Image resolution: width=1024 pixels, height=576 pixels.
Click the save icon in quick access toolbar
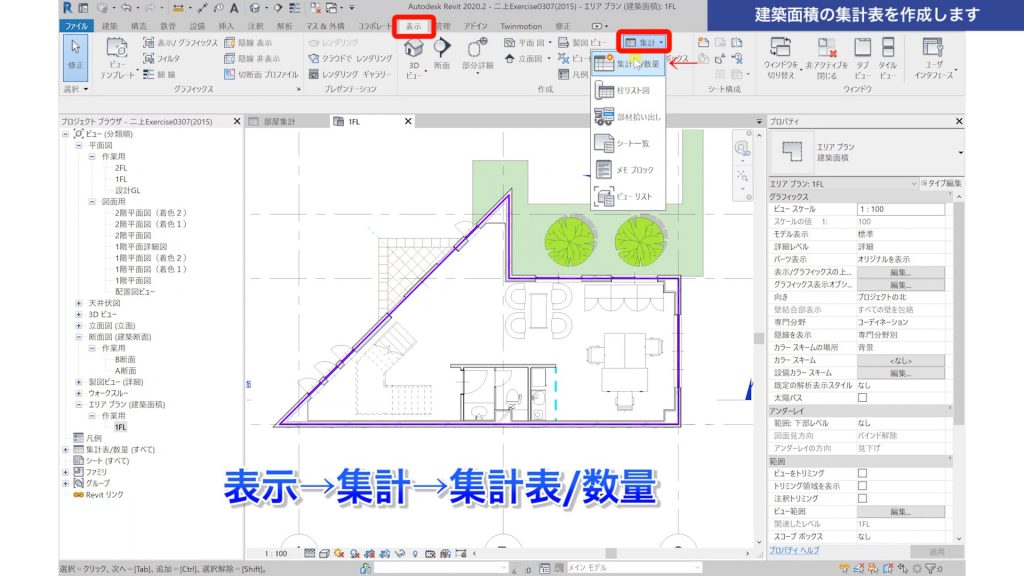(84, 9)
